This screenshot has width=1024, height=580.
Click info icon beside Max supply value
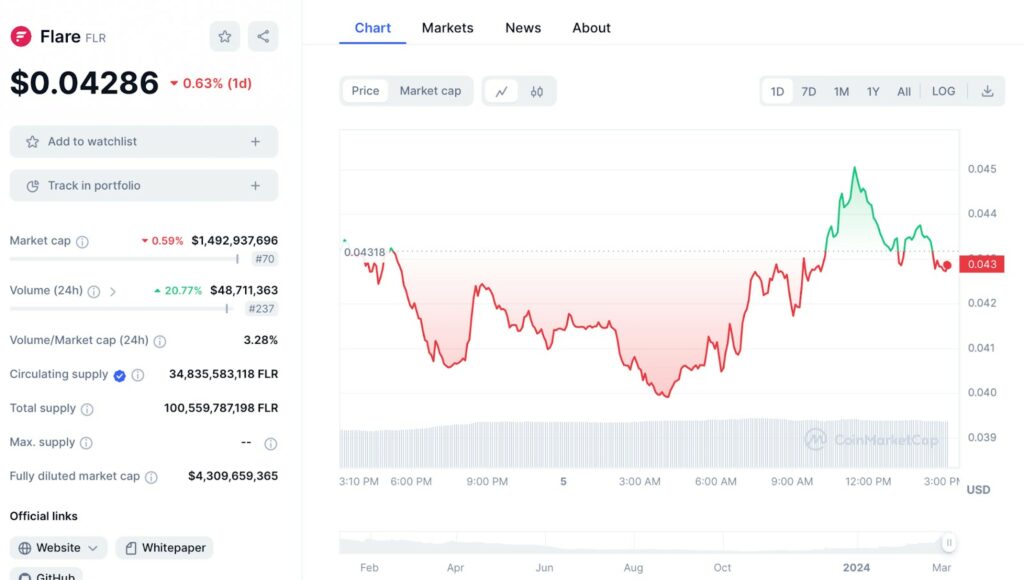[x=270, y=444]
